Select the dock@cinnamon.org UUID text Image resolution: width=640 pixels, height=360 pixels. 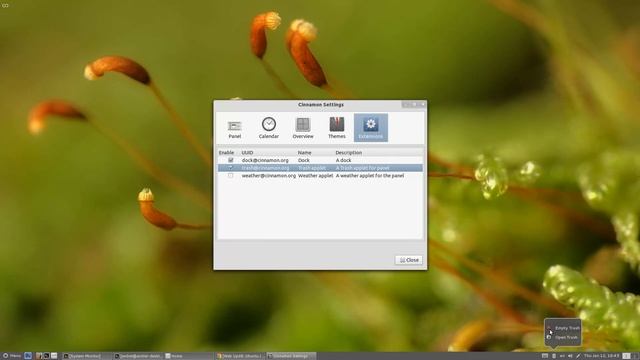265,160
